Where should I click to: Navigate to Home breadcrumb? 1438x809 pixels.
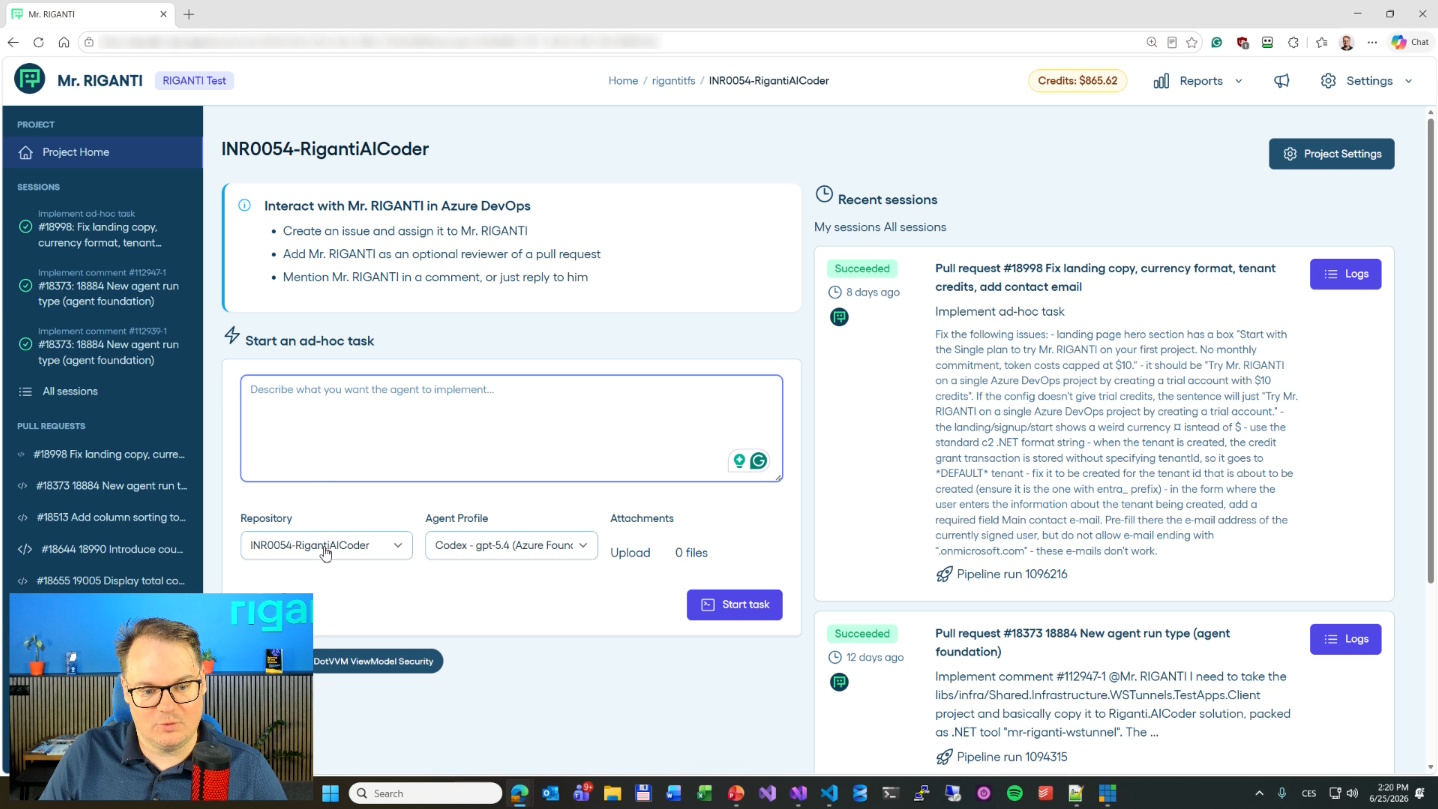click(623, 81)
